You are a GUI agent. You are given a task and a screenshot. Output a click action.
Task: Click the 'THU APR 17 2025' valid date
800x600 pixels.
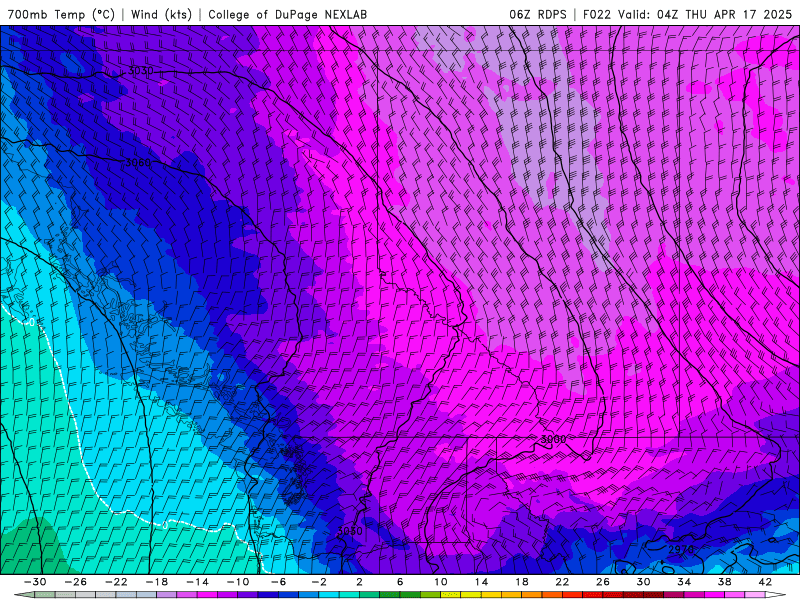(738, 14)
